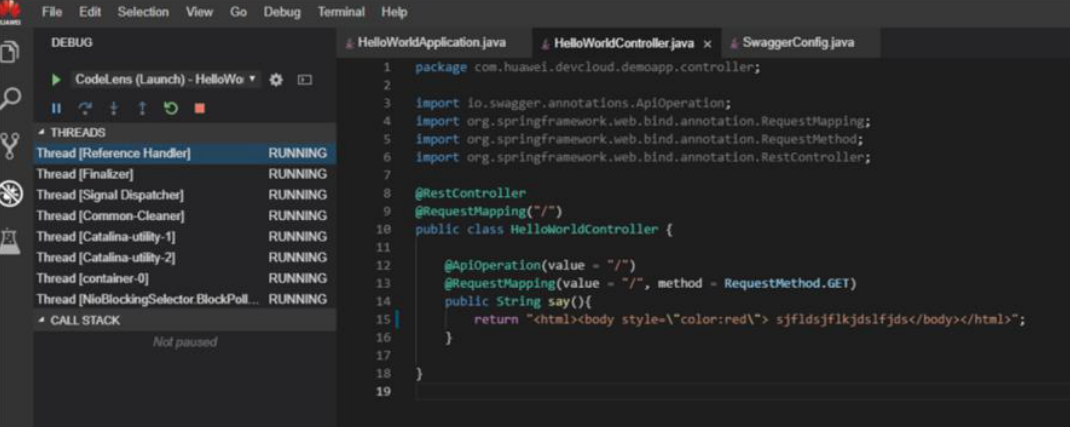Open the CodeLens (Launch) configuration dropdown
Image resolution: width=1070 pixels, height=427 pixels.
click(166, 79)
